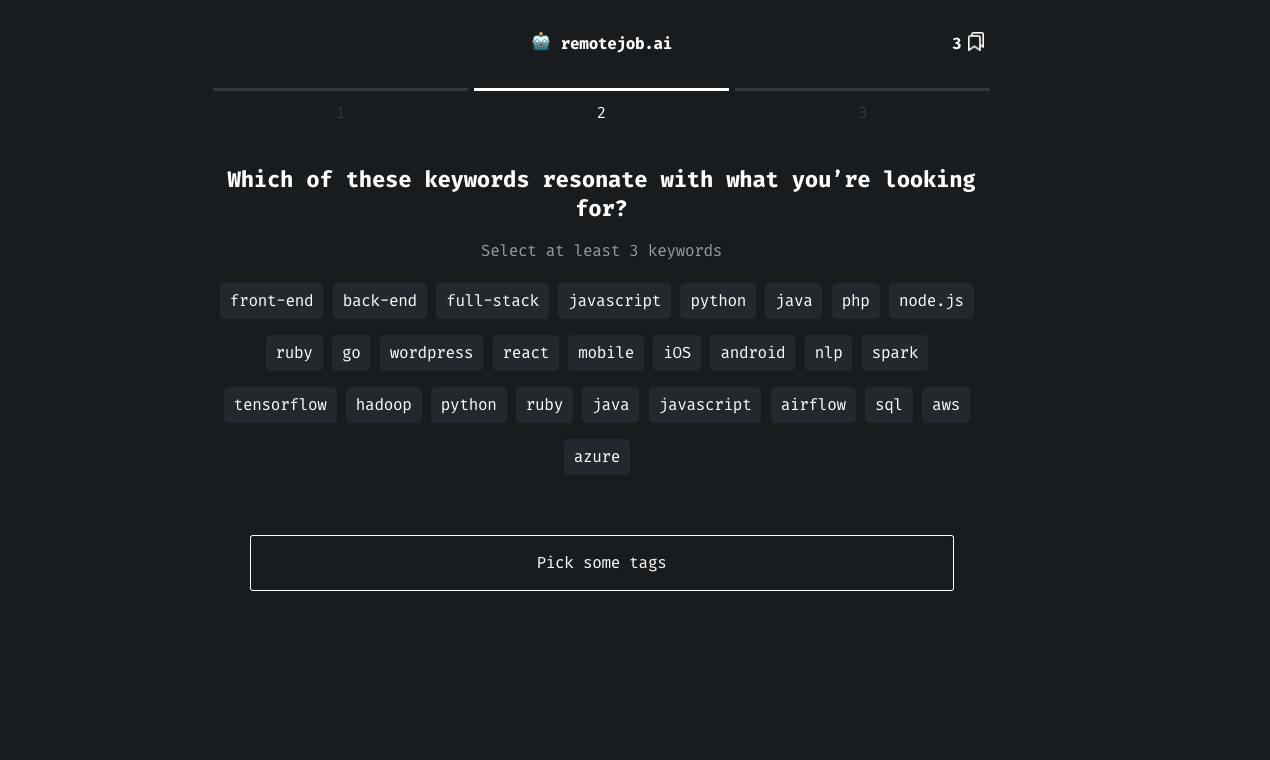Screen dimensions: 1270x760
Task: Select the wordpress keyword tag
Action: click(431, 352)
